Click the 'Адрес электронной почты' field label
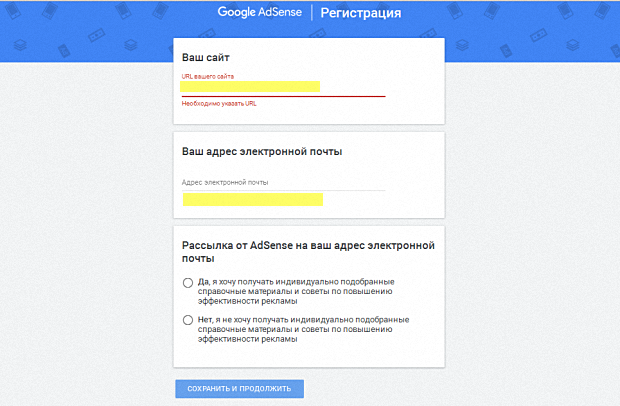 coord(225,182)
